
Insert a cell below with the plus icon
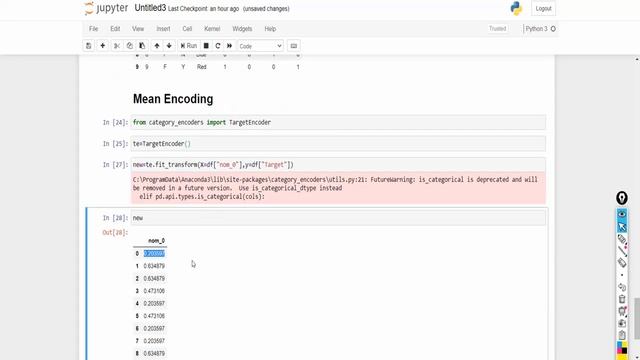102,46
